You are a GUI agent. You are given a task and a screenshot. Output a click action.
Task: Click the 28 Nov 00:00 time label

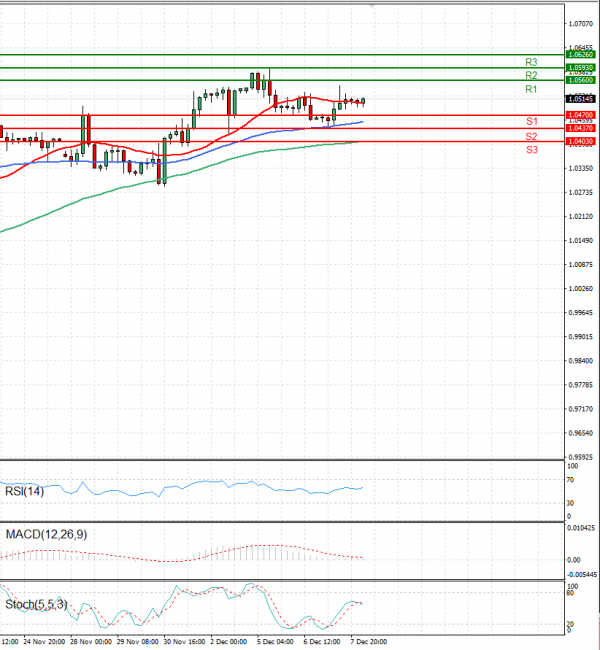[x=91, y=642]
